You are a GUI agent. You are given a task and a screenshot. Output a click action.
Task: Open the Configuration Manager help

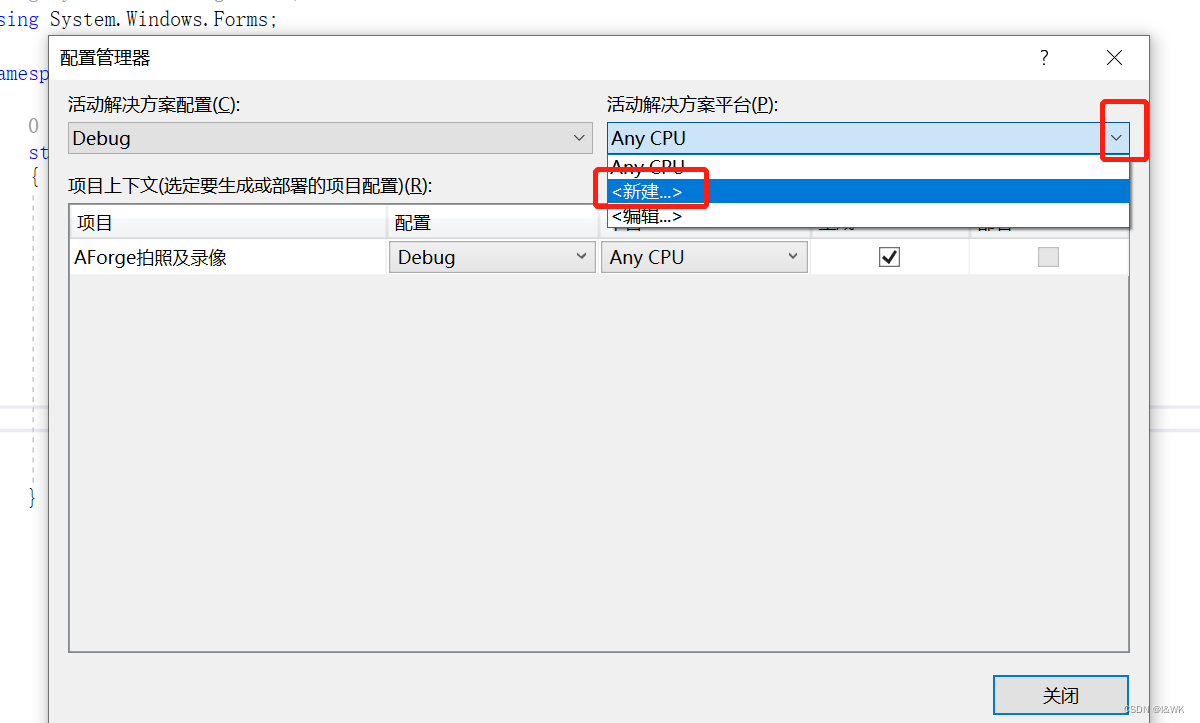click(1043, 57)
